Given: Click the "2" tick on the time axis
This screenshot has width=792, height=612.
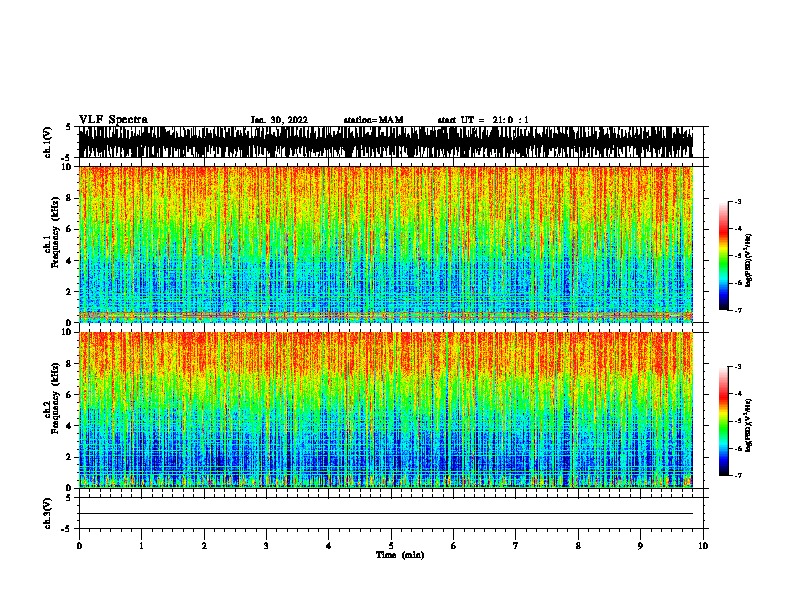Looking at the screenshot, I should (204, 546).
